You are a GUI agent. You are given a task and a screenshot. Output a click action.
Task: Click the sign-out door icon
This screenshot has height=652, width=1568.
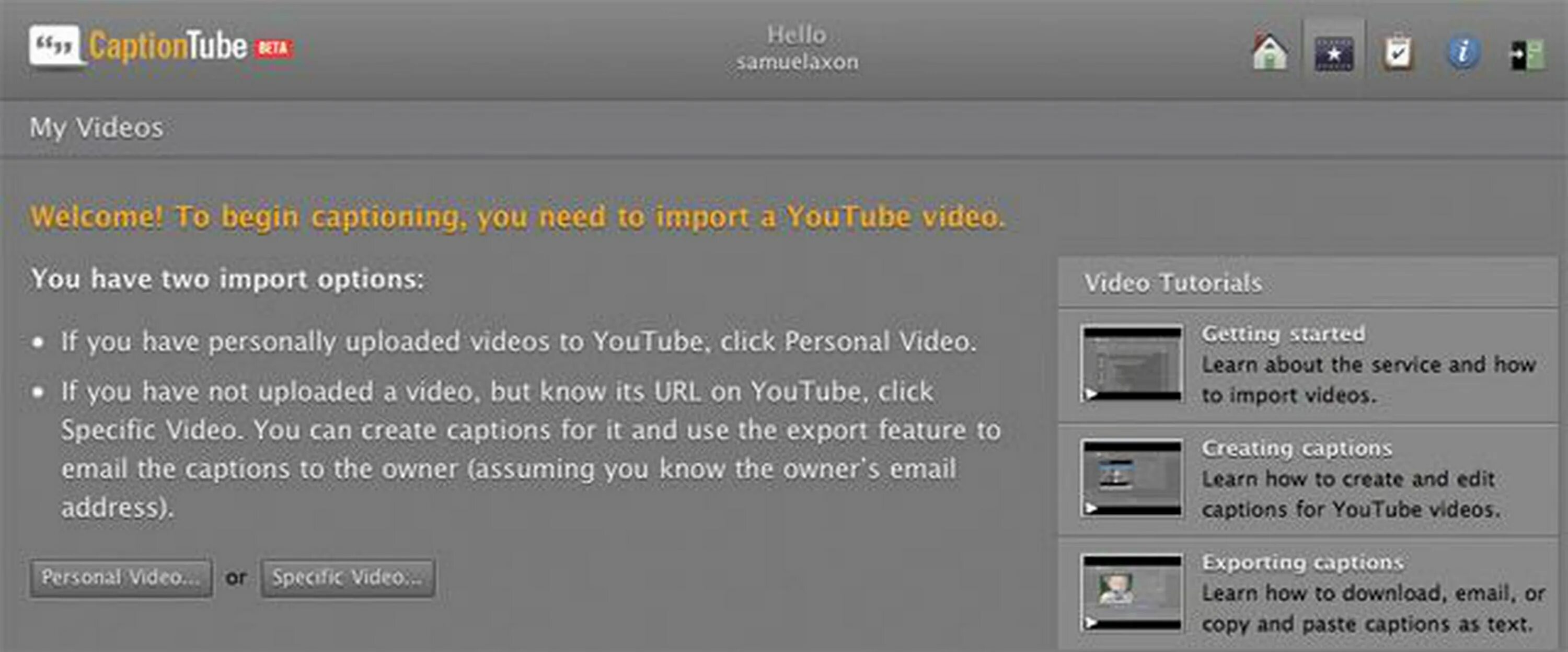[x=1527, y=55]
